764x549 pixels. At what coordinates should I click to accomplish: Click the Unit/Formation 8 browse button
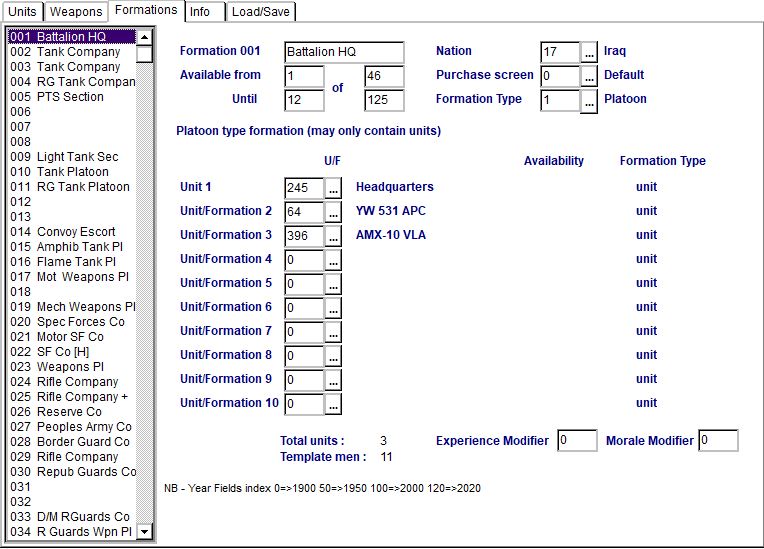point(333,356)
